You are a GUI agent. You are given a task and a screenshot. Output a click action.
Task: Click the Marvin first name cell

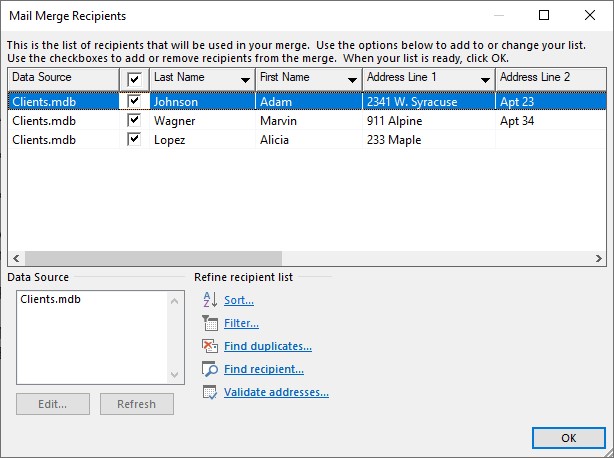(x=309, y=121)
